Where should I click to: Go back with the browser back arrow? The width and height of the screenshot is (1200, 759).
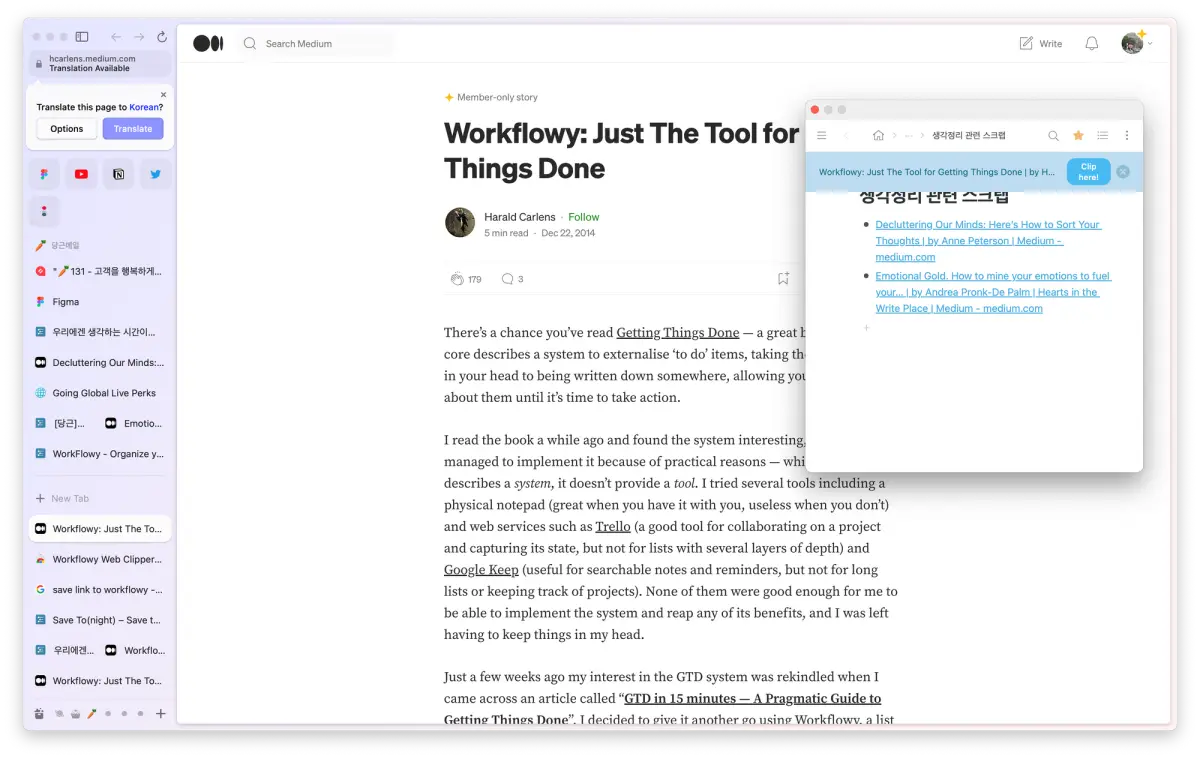116,37
